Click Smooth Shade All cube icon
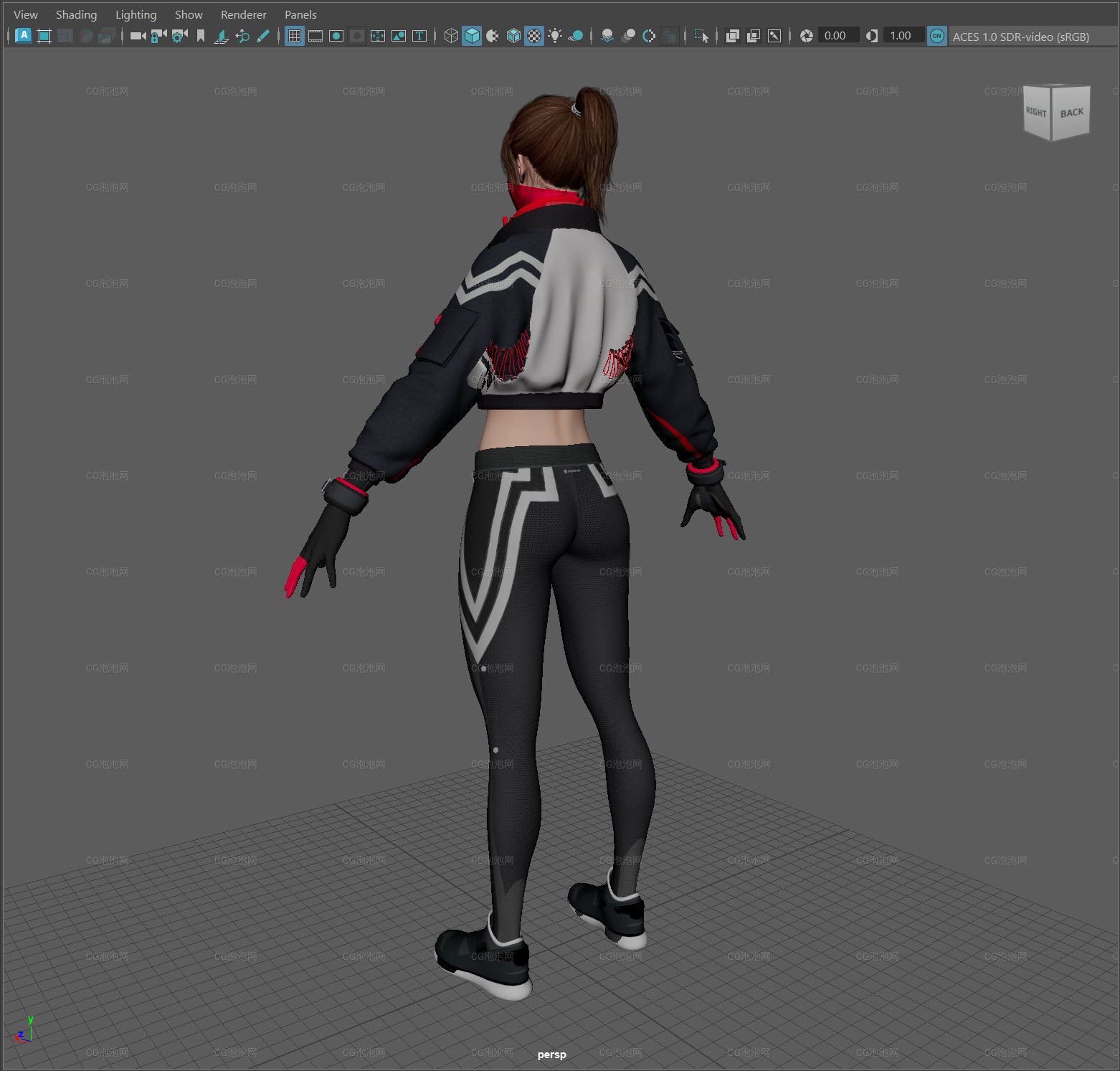Image resolution: width=1120 pixels, height=1071 pixels. coord(472,35)
